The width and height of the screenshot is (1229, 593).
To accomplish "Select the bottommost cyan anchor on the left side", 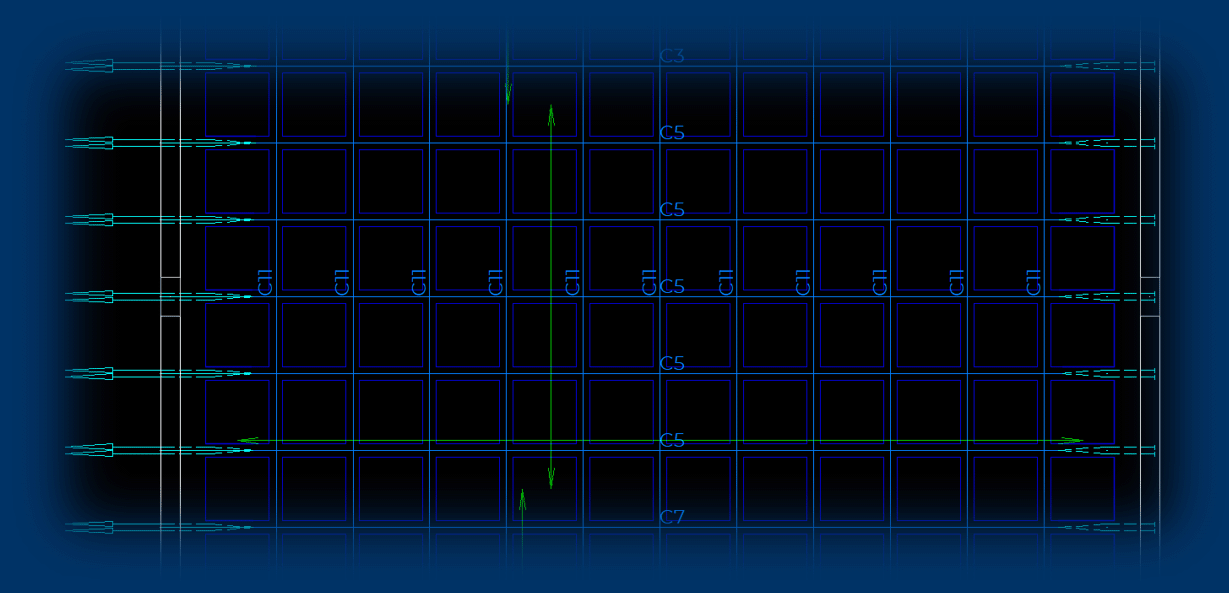I will (x=90, y=527).
